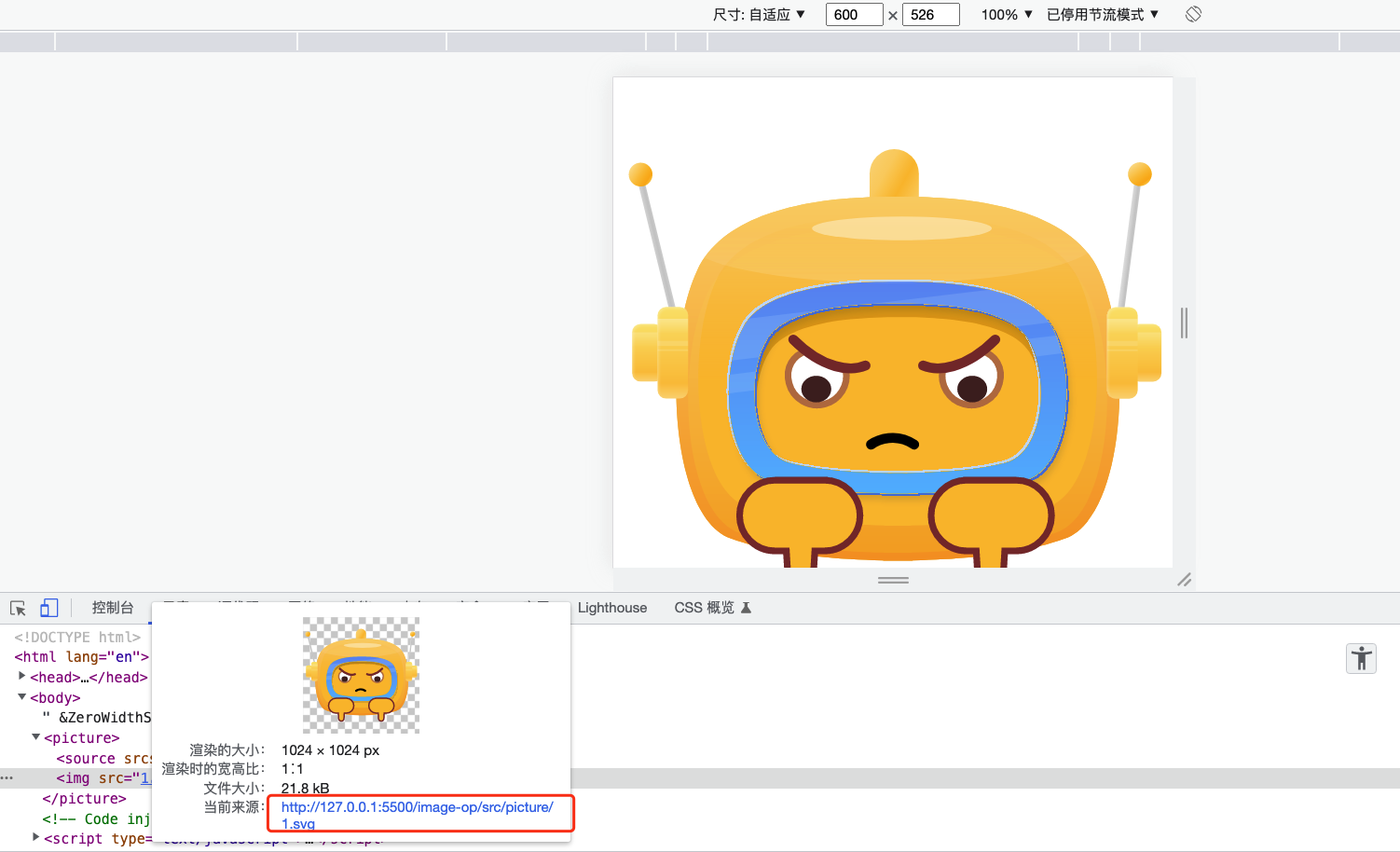
Task: Open the accessibility tree icon button
Action: 1361,658
